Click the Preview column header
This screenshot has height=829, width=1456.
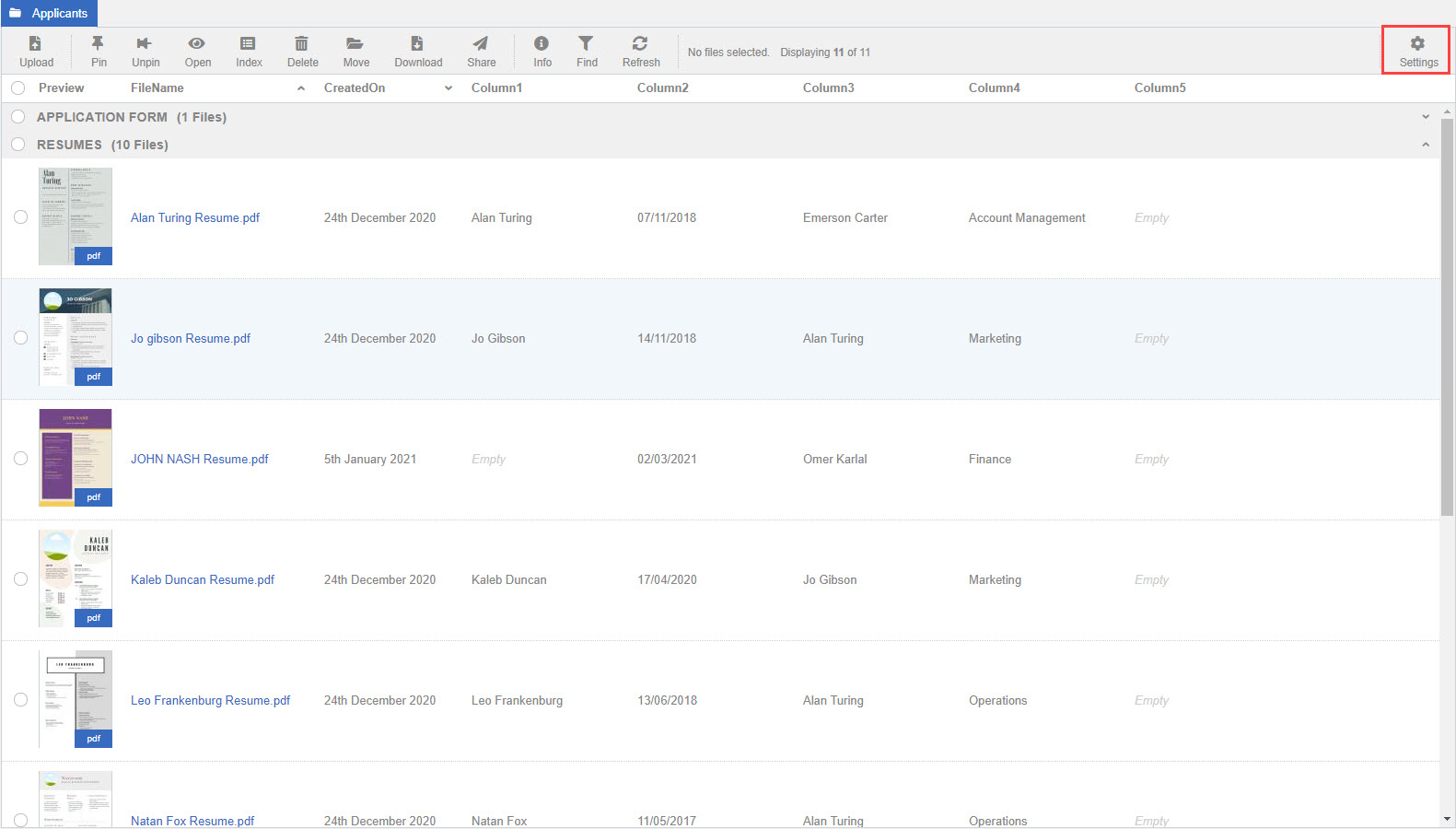pyautogui.click(x=61, y=88)
